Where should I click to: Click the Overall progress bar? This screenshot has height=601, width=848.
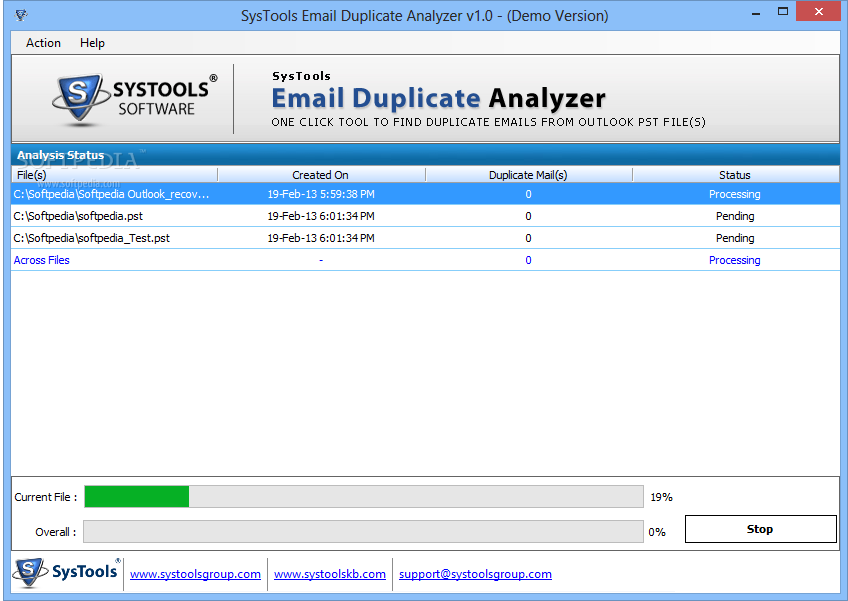tap(363, 532)
